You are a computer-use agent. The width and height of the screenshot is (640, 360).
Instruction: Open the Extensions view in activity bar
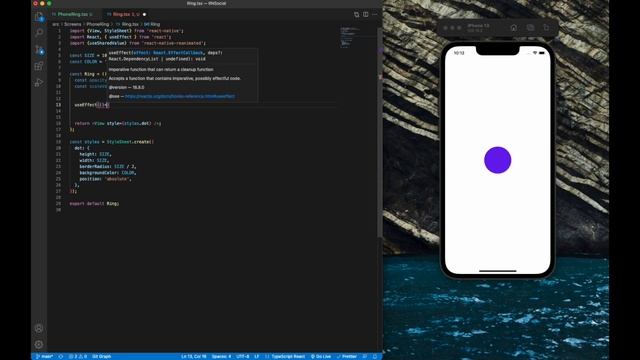39,66
